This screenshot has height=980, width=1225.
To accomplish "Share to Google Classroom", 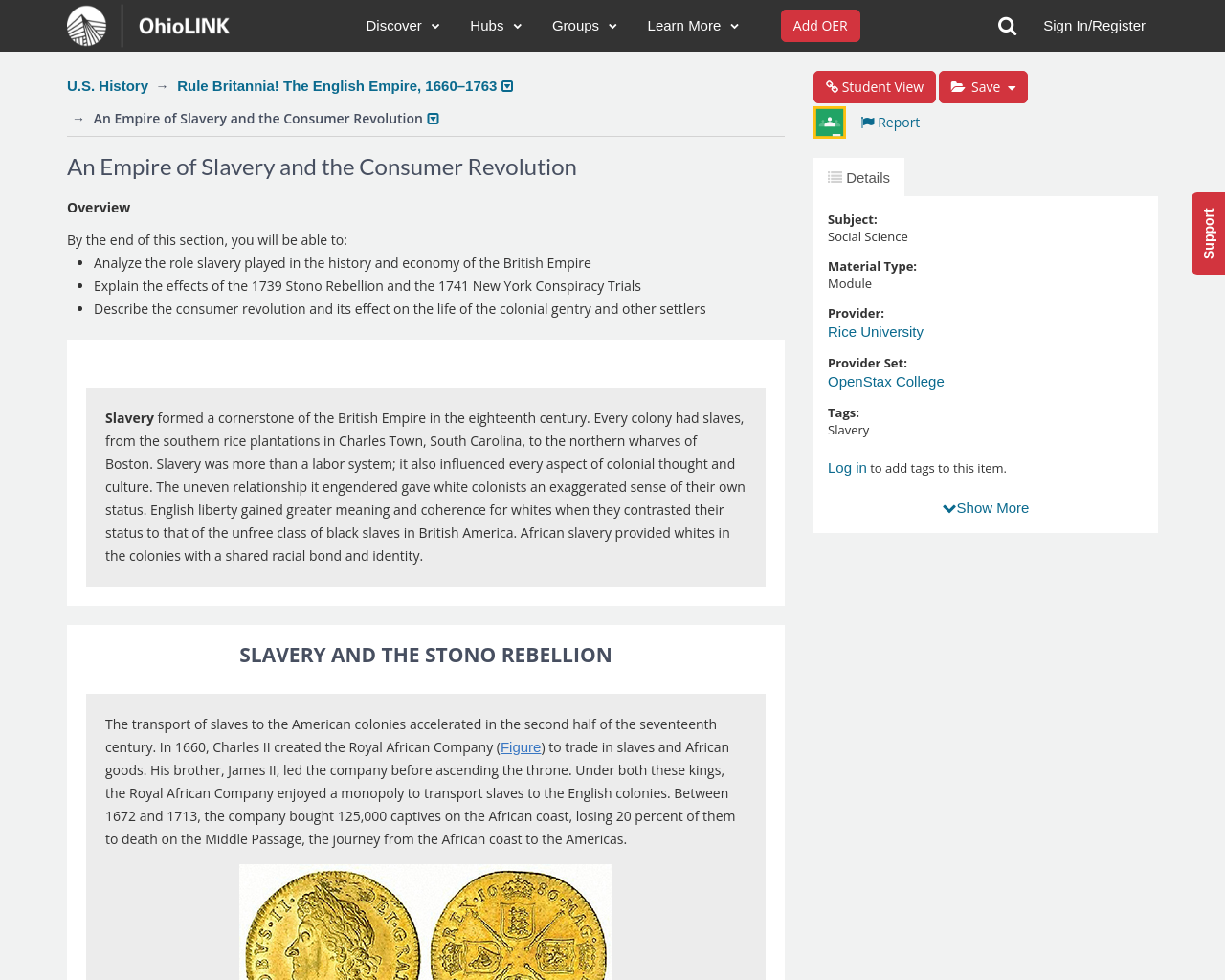I will pyautogui.click(x=829, y=122).
